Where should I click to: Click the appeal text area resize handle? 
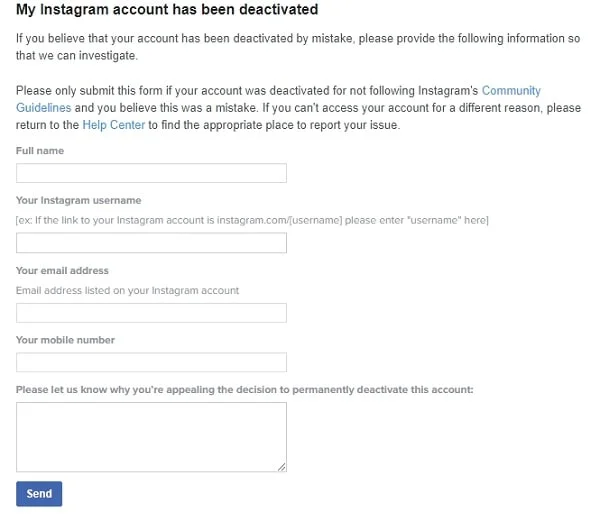pos(282,466)
